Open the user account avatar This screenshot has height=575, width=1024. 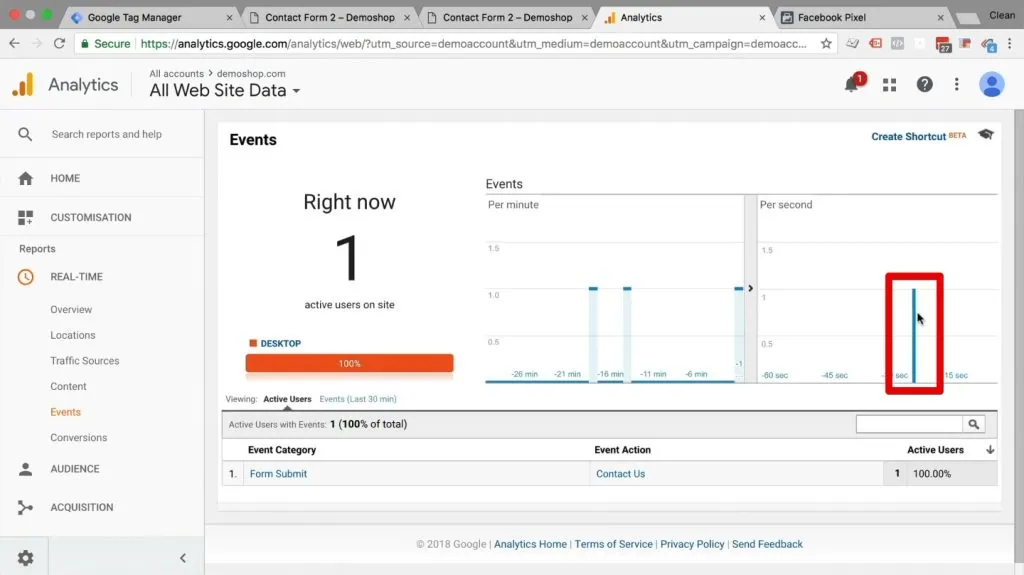point(991,84)
